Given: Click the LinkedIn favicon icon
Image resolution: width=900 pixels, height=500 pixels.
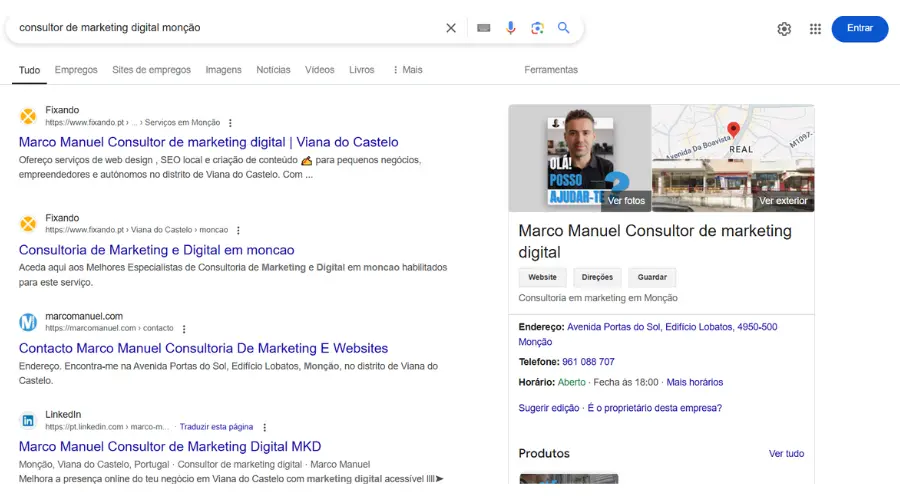Looking at the screenshot, I should click(28, 421).
